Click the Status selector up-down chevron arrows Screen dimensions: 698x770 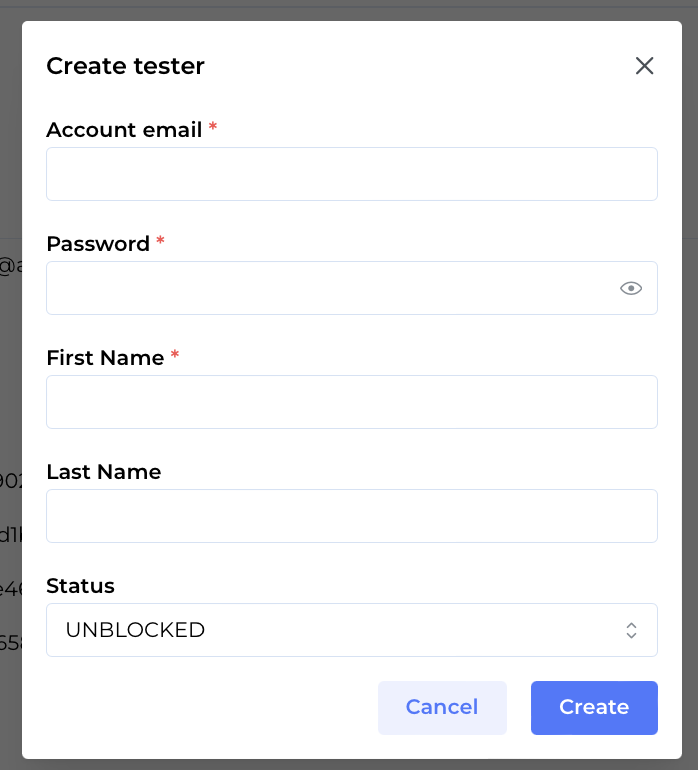coord(631,630)
